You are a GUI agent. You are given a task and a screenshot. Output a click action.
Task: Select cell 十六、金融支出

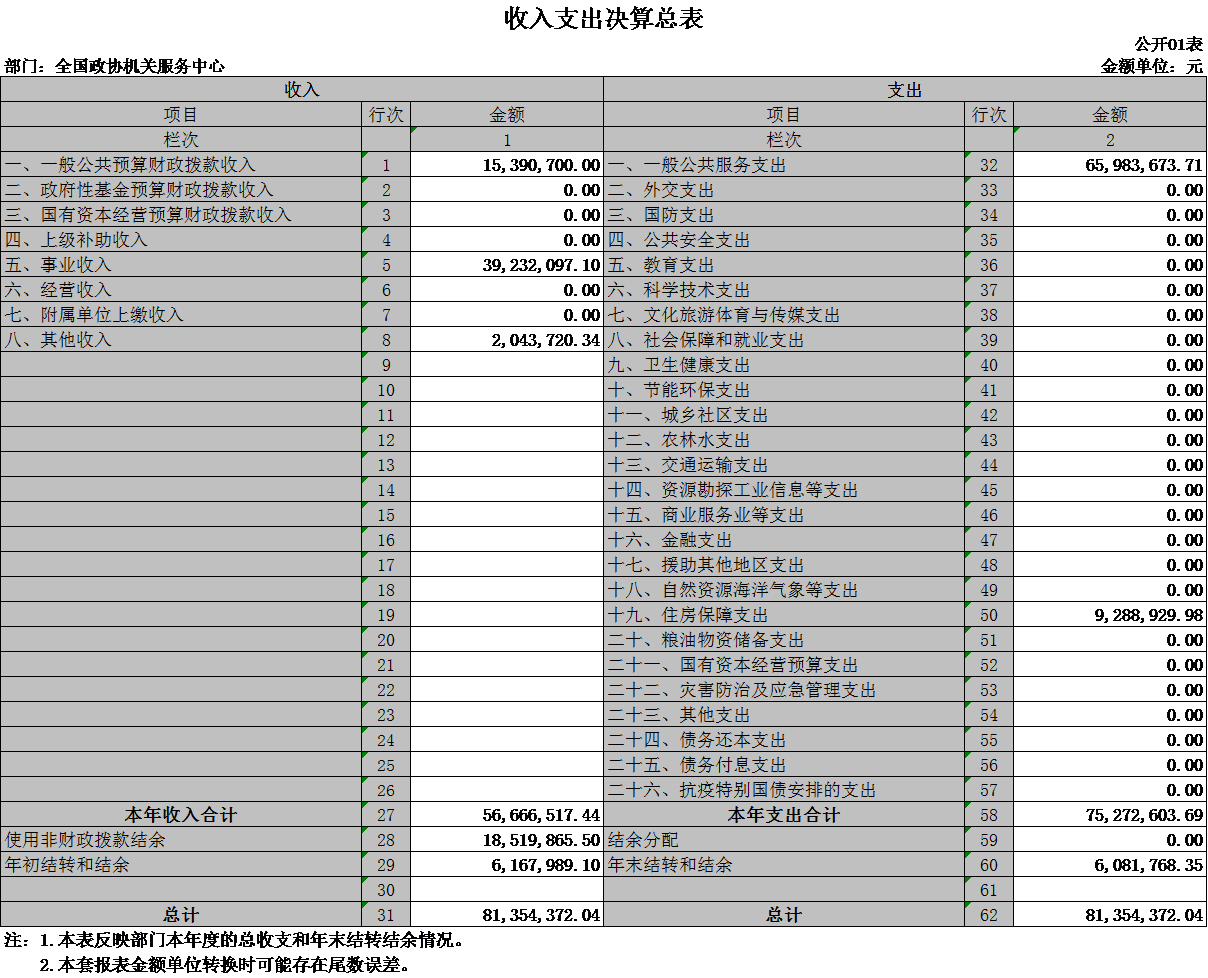[x=784, y=540]
